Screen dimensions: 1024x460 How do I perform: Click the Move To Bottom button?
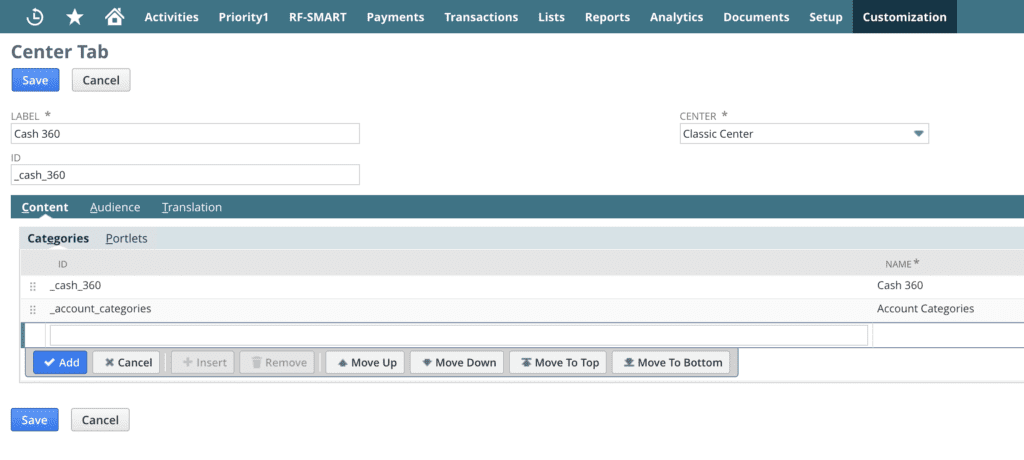click(x=671, y=362)
